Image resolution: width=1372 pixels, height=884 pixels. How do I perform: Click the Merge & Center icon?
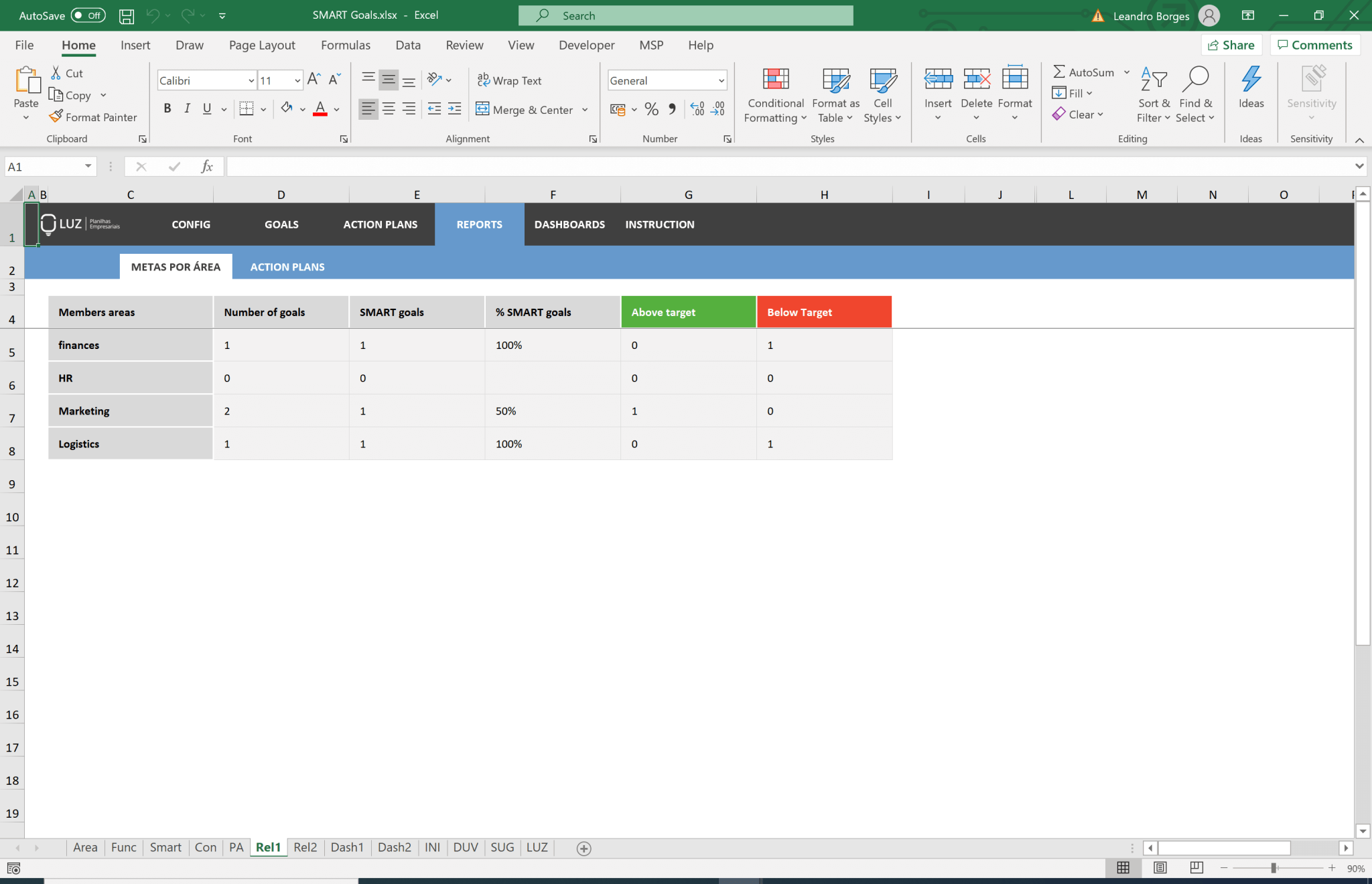482,109
